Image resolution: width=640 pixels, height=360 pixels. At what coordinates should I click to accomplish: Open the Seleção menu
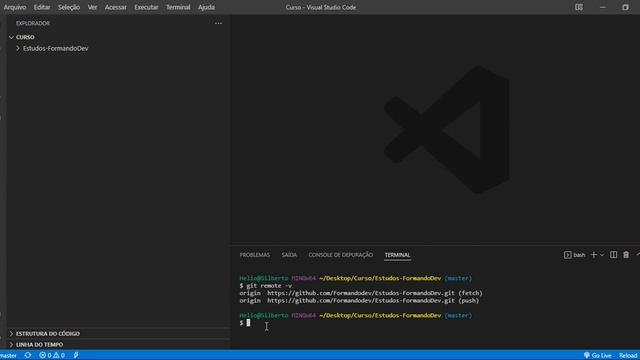[x=69, y=7]
